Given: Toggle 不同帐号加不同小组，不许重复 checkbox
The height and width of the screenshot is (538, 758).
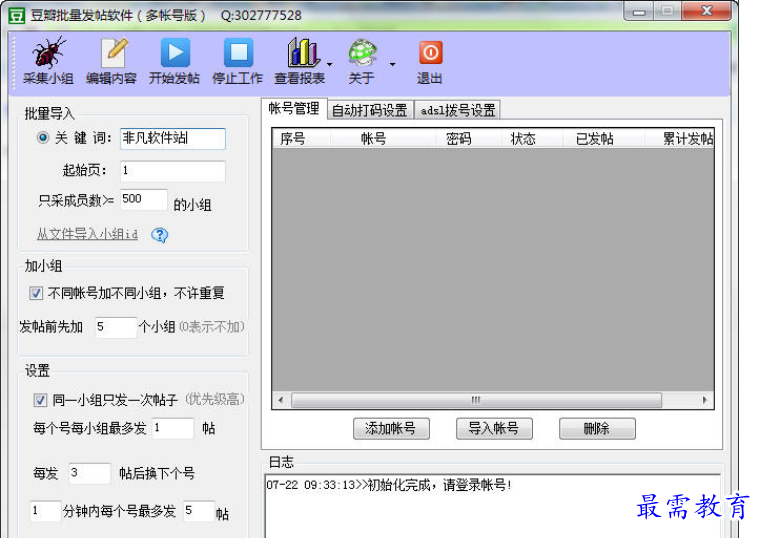Looking at the screenshot, I should [36, 293].
